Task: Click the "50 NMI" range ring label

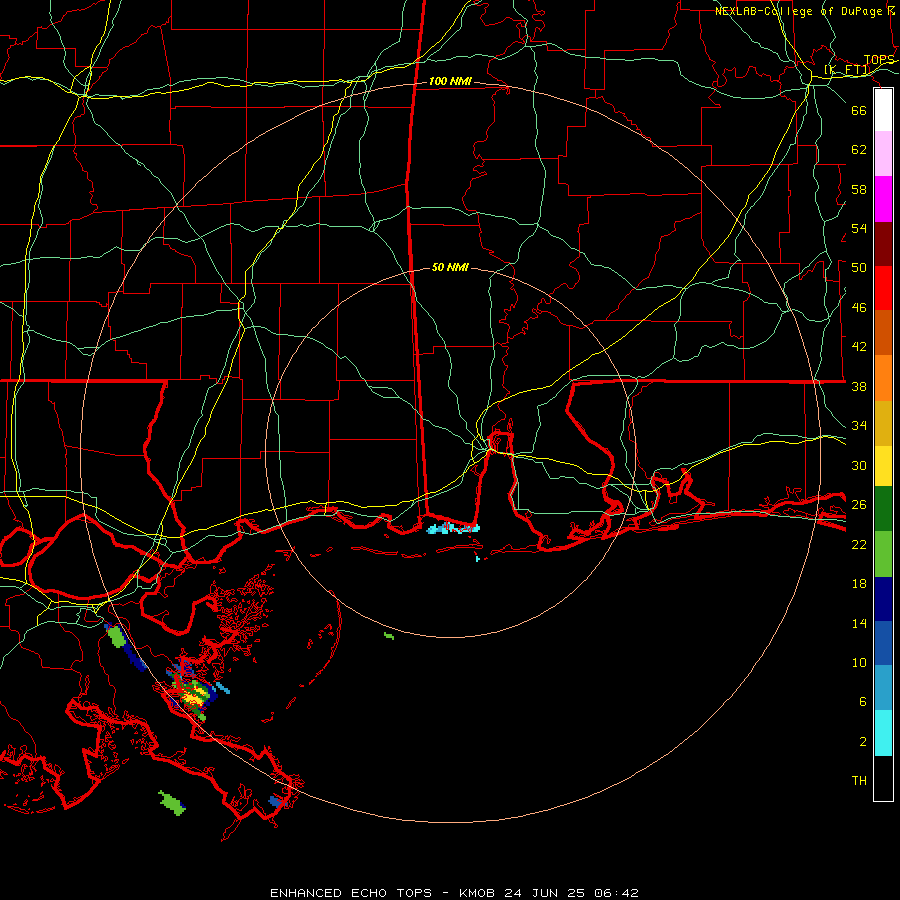Action: click(x=450, y=267)
